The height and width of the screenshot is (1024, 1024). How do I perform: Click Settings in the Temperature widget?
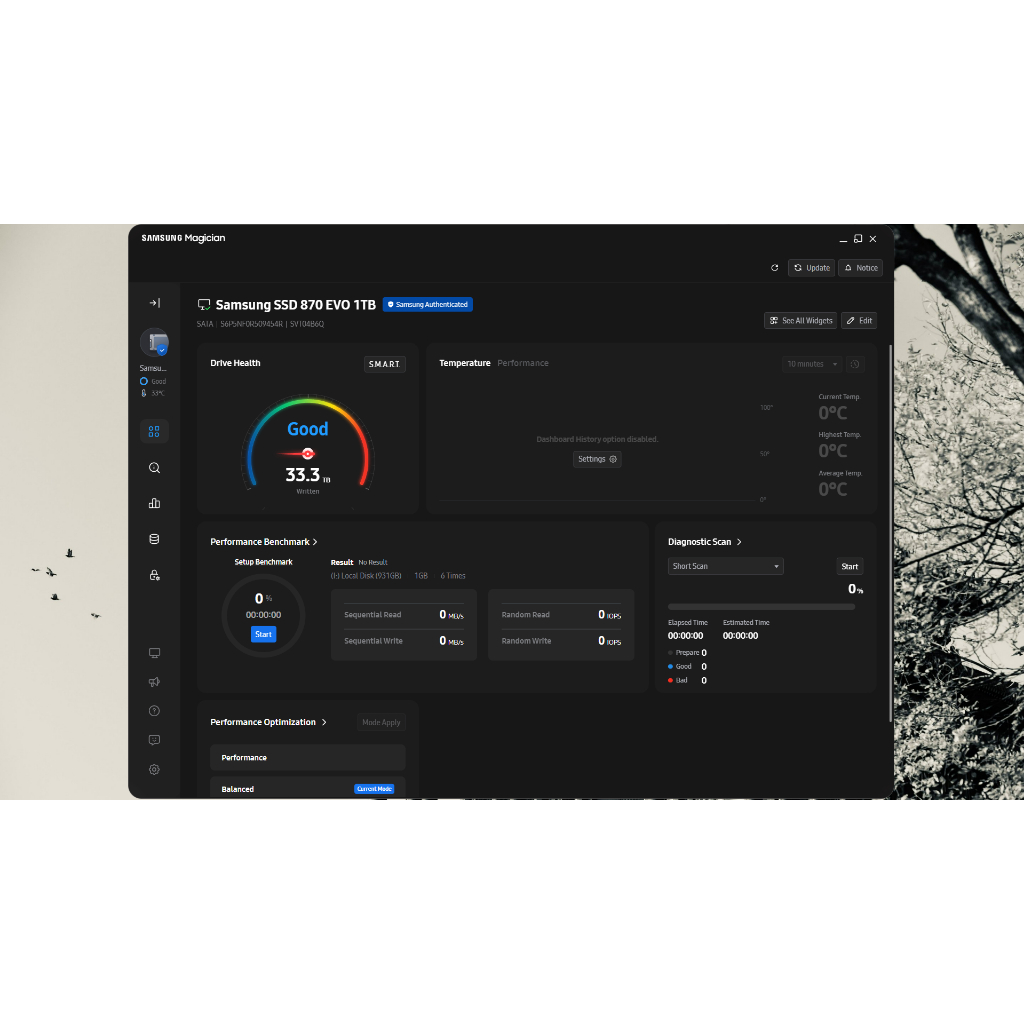[597, 459]
